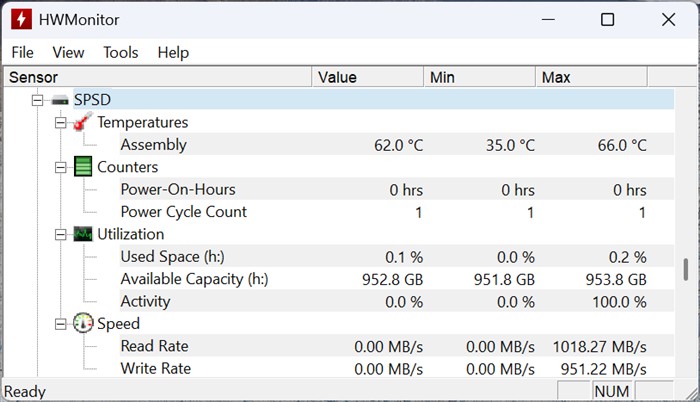
Task: Open the File menu
Action: point(22,52)
